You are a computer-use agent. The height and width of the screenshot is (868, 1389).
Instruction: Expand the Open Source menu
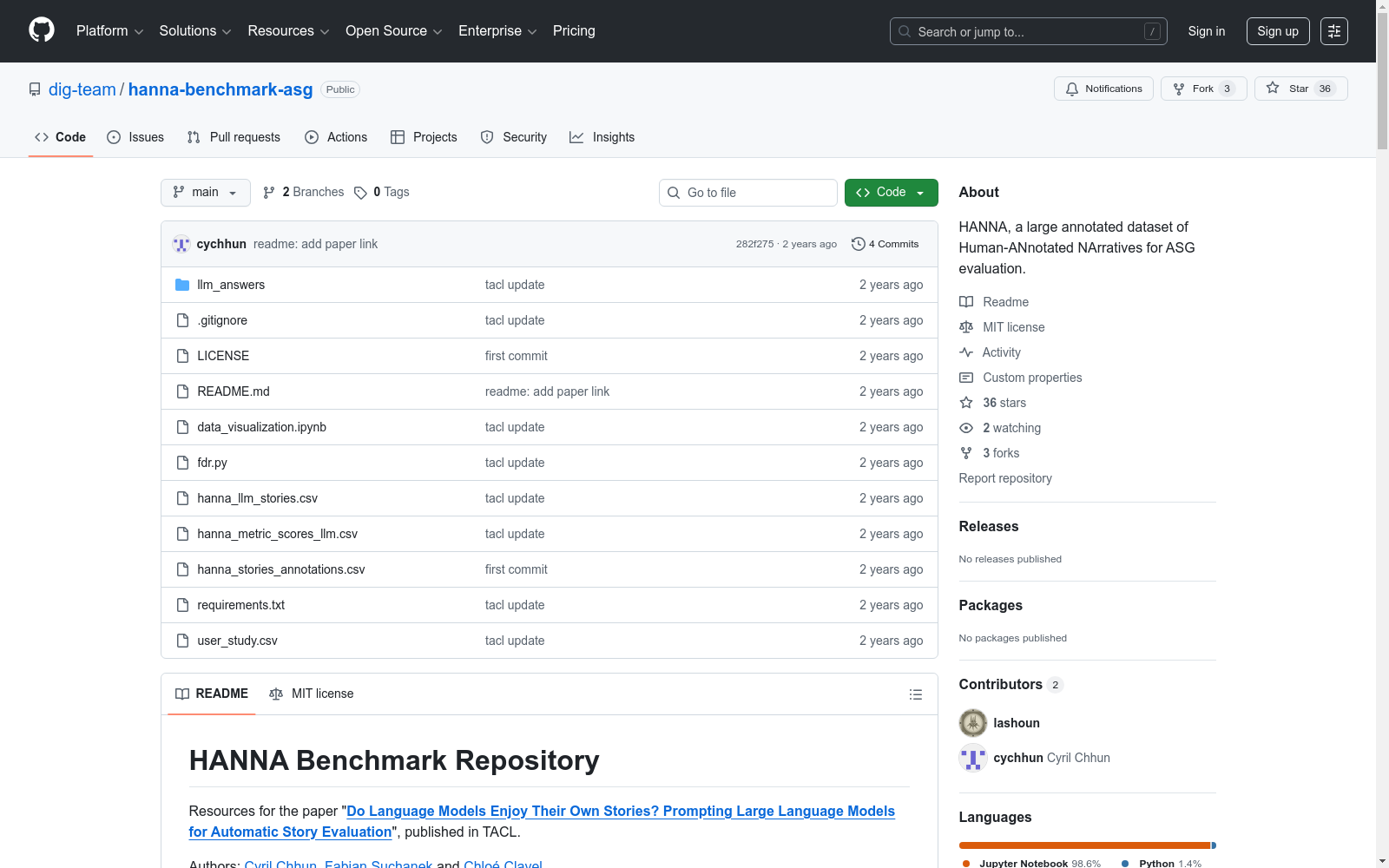(394, 31)
